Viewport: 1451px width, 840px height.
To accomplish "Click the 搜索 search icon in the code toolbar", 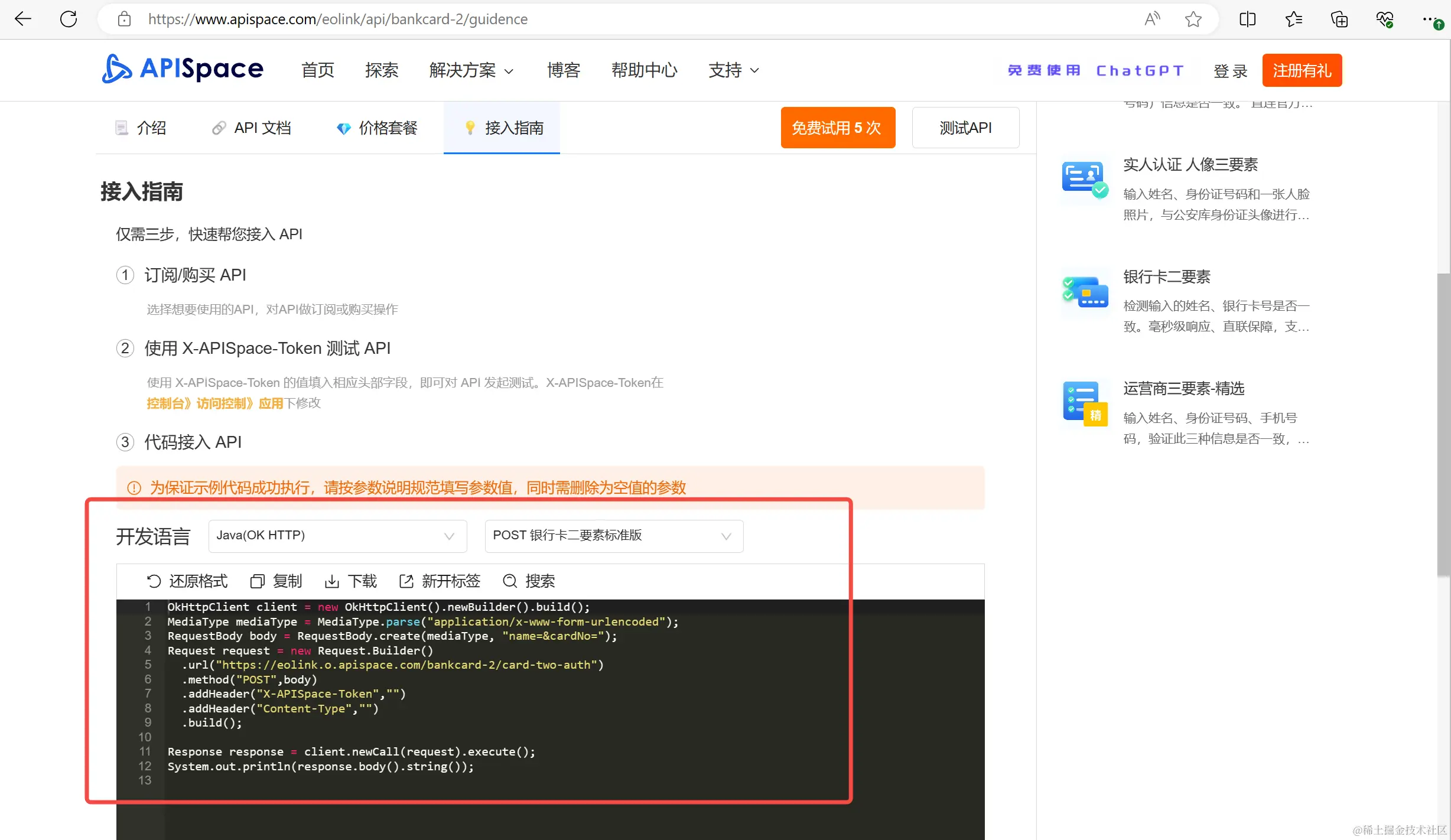I will coord(509,581).
